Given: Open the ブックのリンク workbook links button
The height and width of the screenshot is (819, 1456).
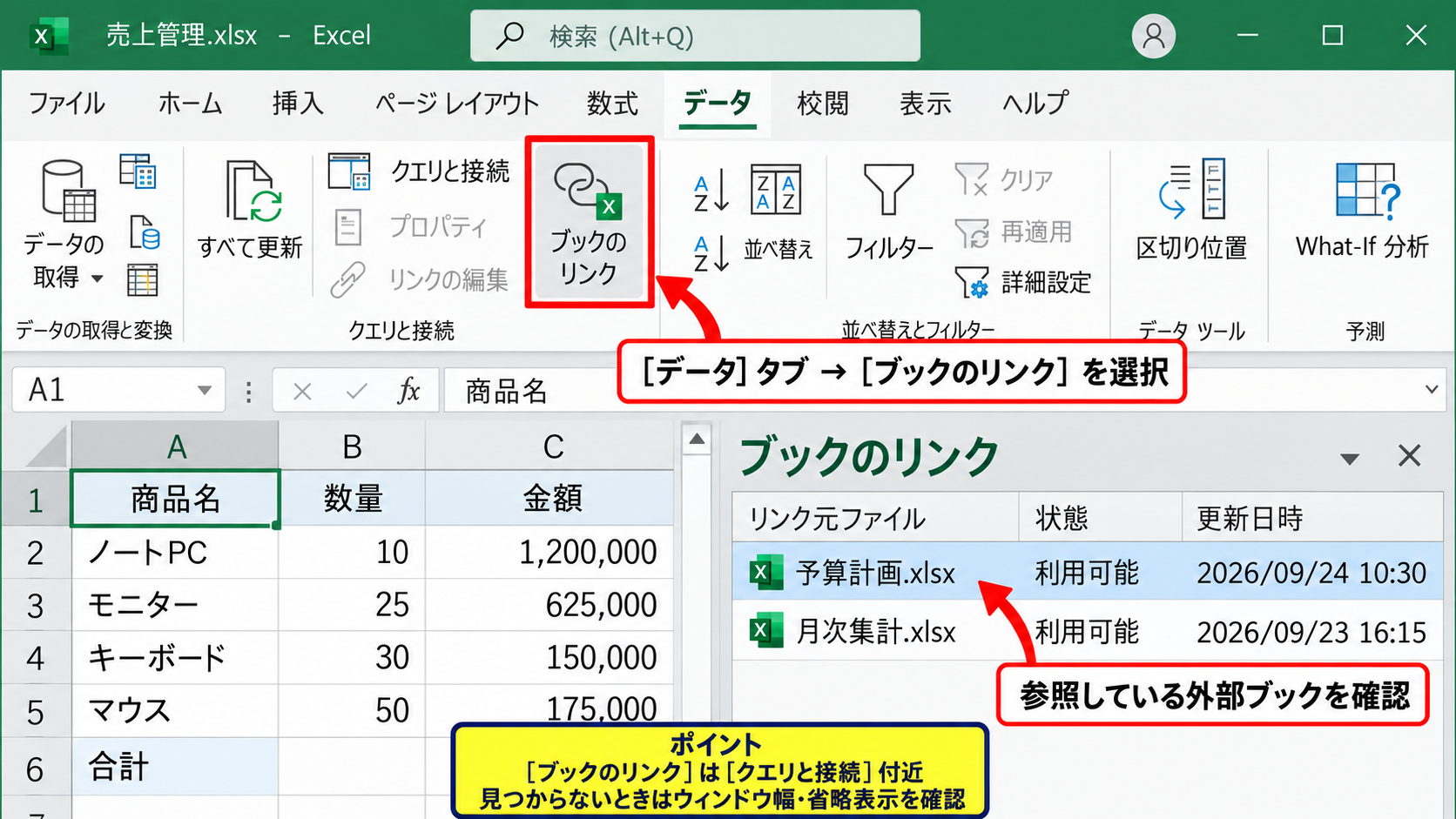Looking at the screenshot, I should [590, 222].
